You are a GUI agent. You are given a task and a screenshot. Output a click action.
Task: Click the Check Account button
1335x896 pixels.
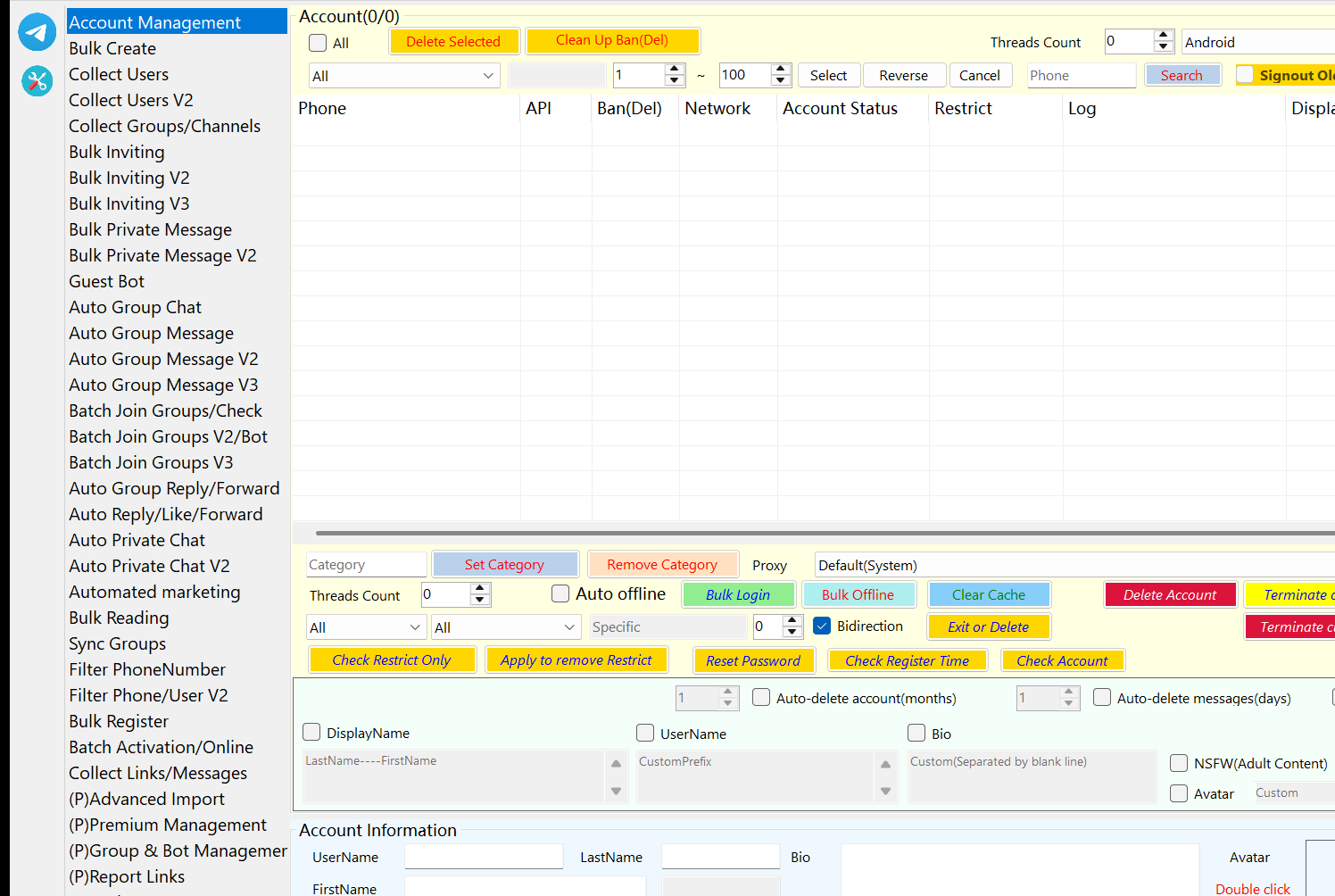[x=1062, y=660]
